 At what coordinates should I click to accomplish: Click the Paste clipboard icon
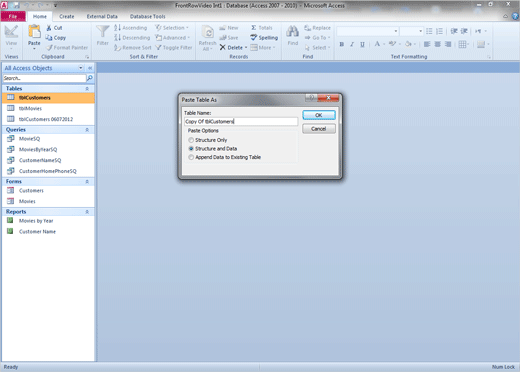click(x=34, y=32)
